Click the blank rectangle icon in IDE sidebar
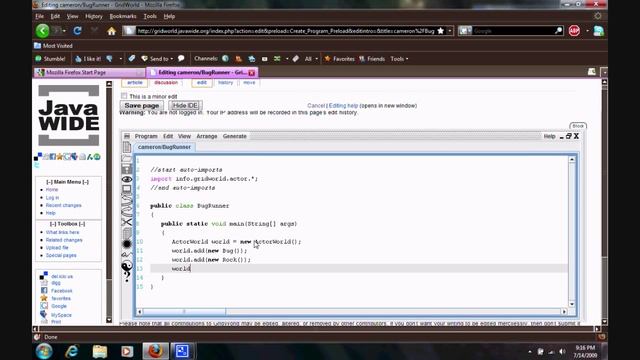This screenshot has width=640, height=360. pos(127,189)
